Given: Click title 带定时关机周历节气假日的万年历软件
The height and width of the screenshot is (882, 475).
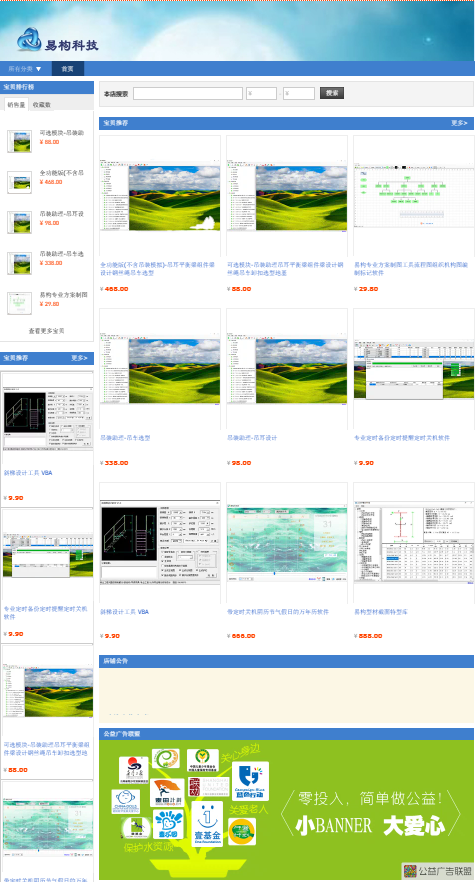Looking at the screenshot, I should click(278, 611).
